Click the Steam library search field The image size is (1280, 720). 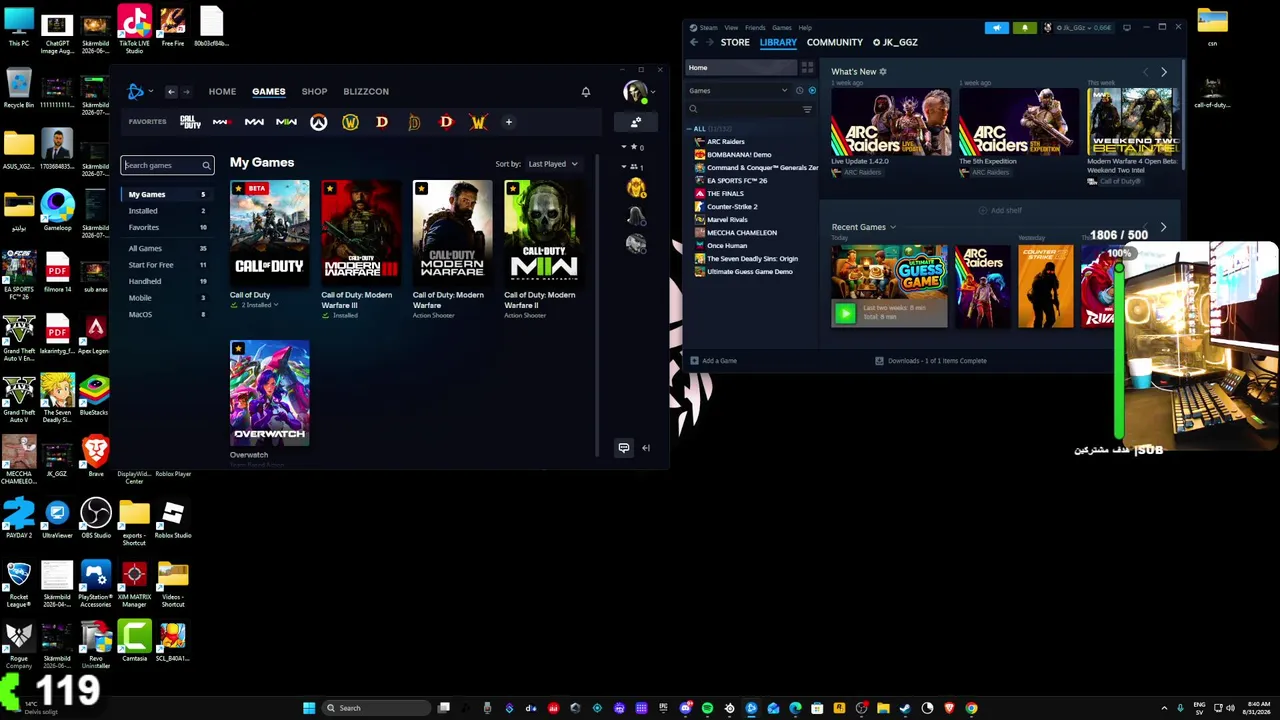point(743,109)
